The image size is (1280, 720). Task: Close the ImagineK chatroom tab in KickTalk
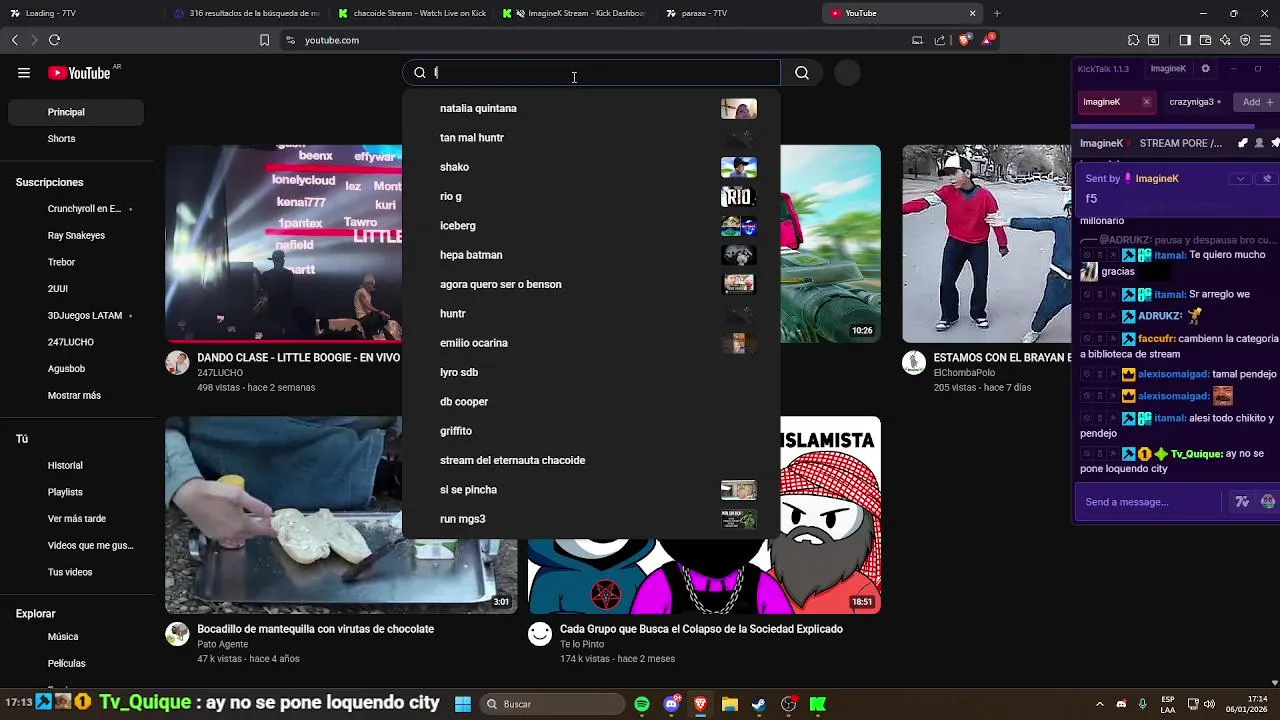pos(1146,102)
